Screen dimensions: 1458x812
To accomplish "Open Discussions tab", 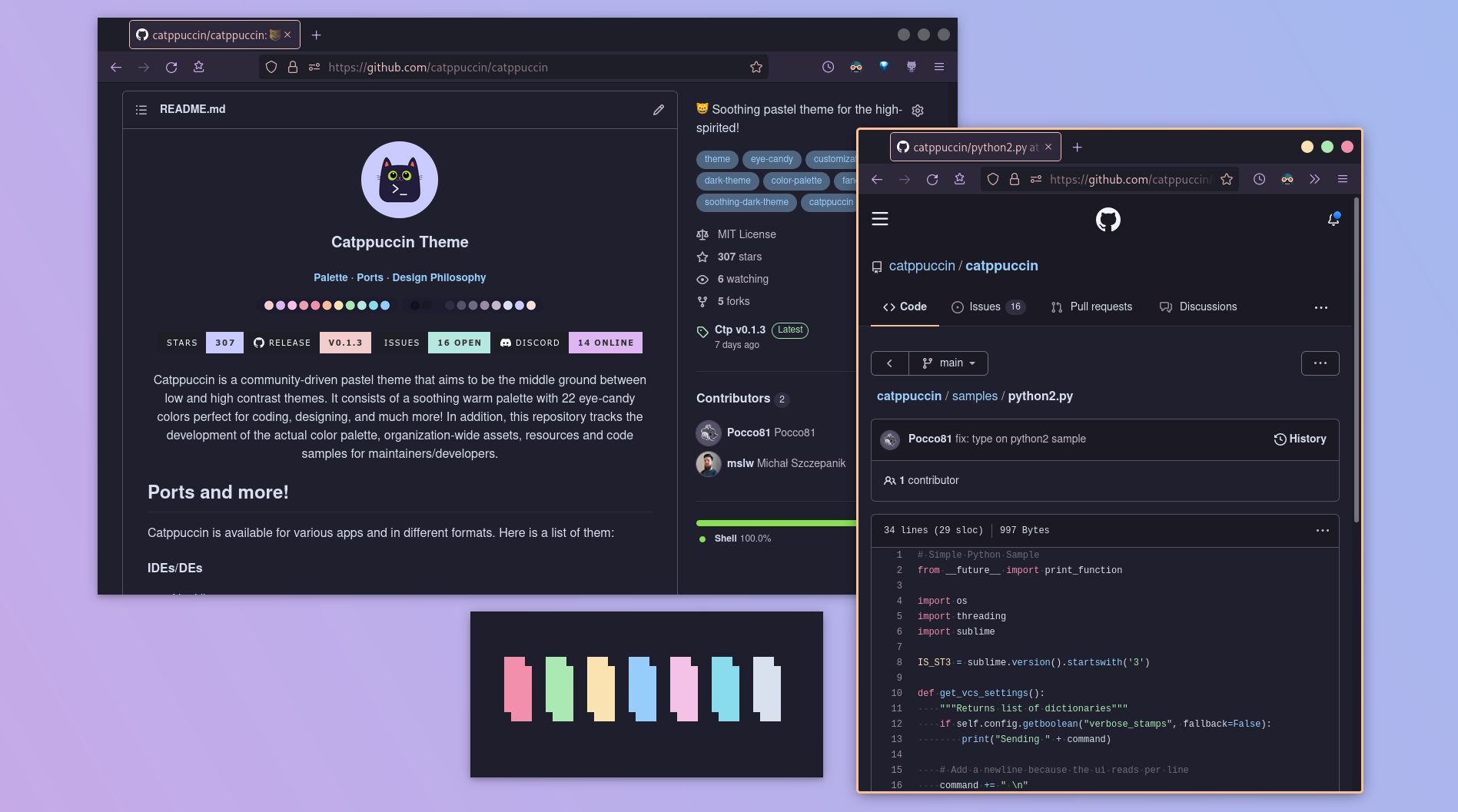I will tap(1198, 307).
